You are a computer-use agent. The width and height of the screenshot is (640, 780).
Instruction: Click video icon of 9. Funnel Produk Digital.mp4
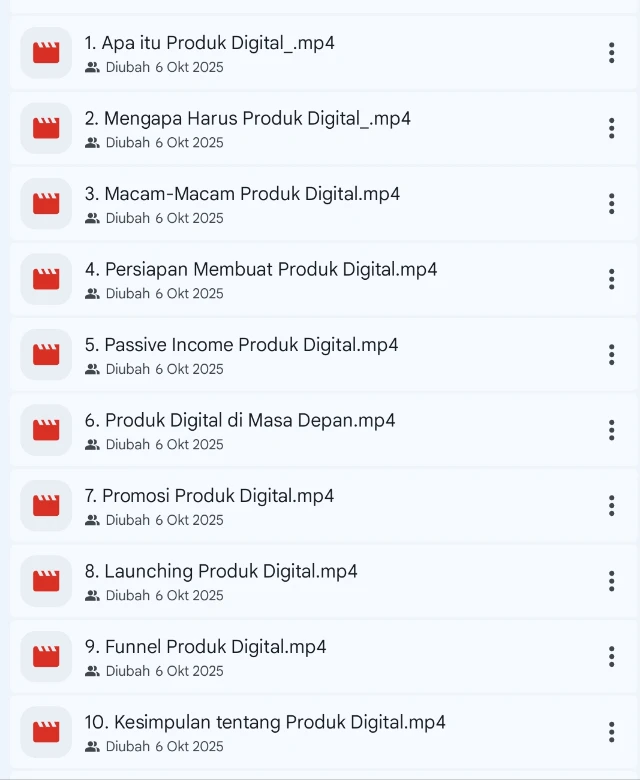[46, 657]
